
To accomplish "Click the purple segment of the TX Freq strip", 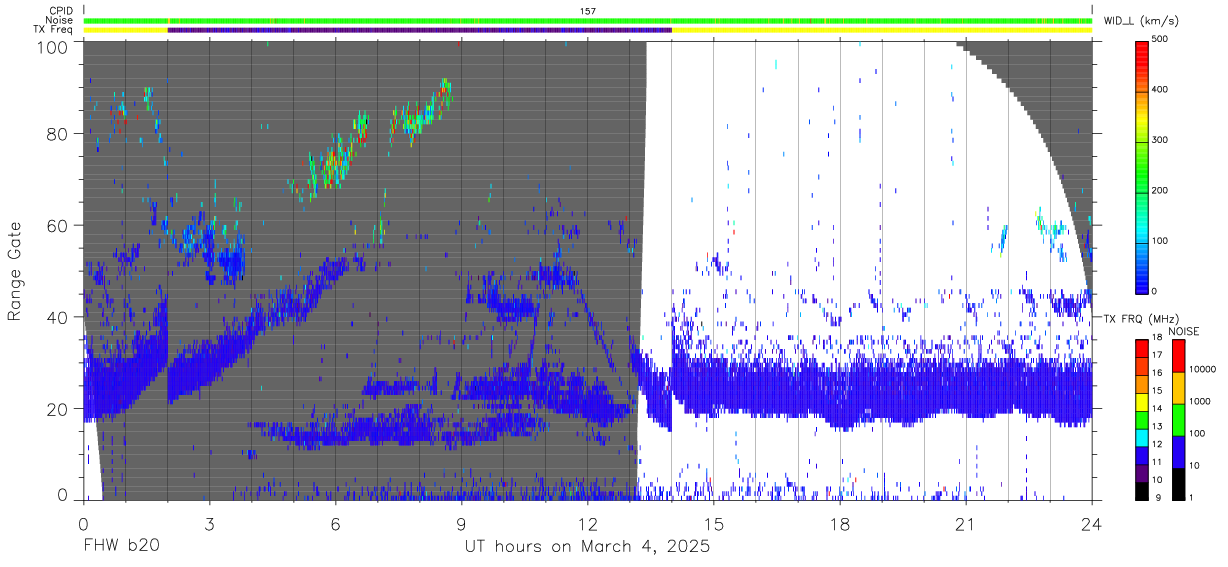I will [420, 30].
